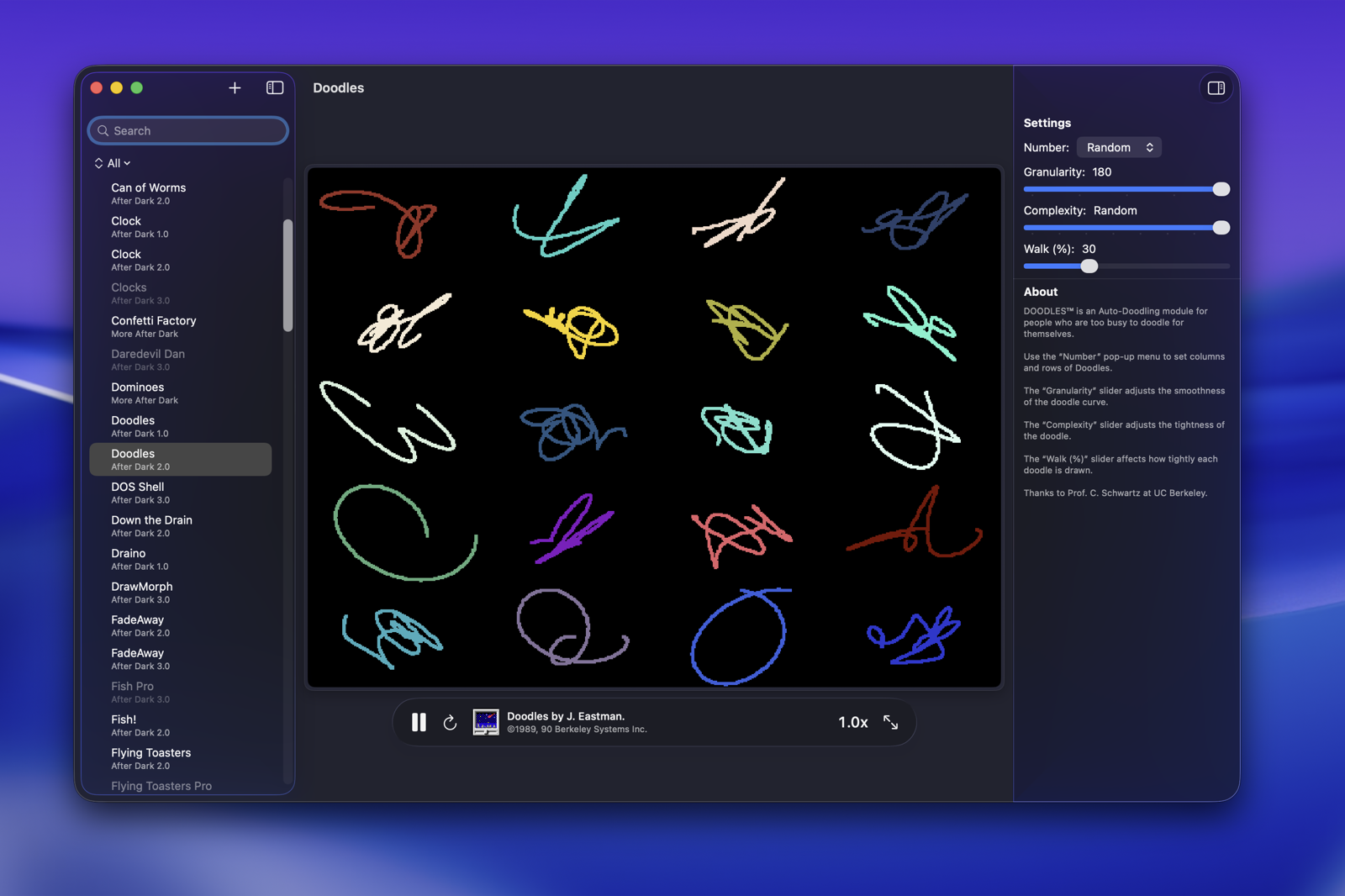
Task: Click the About heading
Action: point(1041,292)
